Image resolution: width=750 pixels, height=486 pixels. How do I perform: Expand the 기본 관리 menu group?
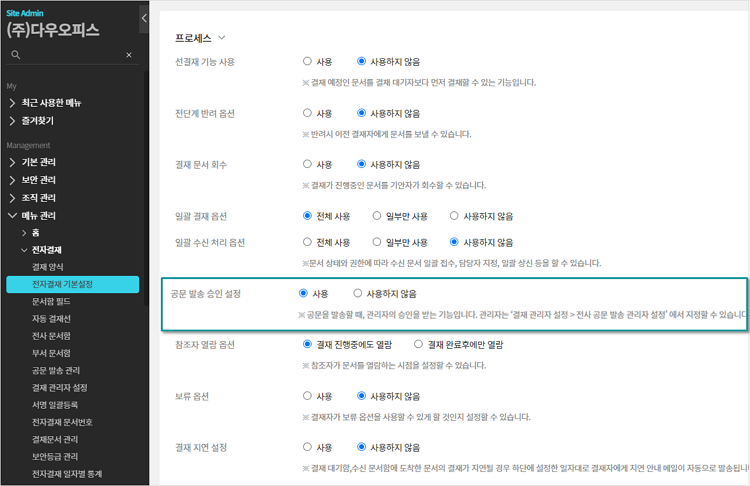click(12, 162)
